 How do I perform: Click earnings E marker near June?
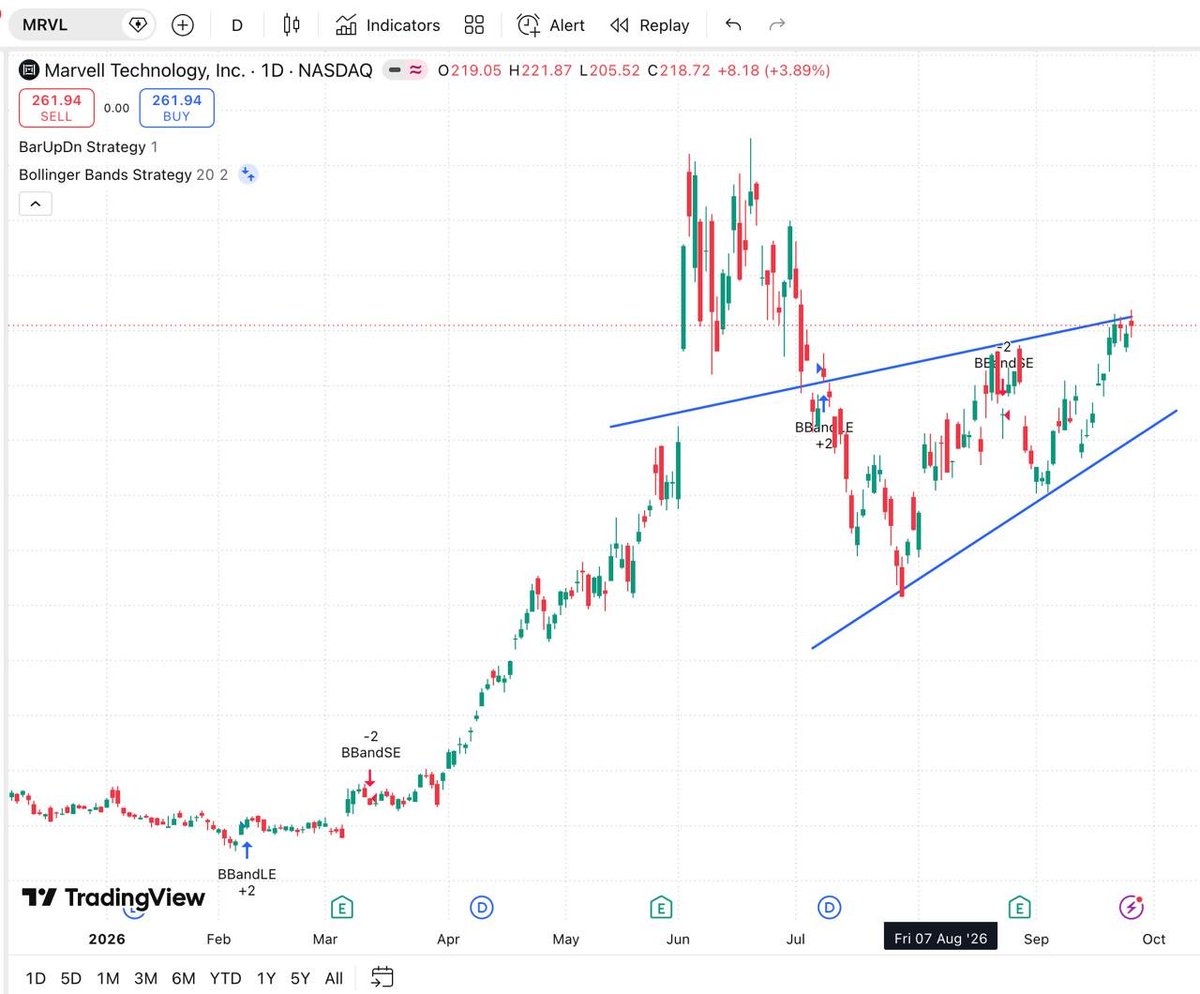pyautogui.click(x=660, y=908)
